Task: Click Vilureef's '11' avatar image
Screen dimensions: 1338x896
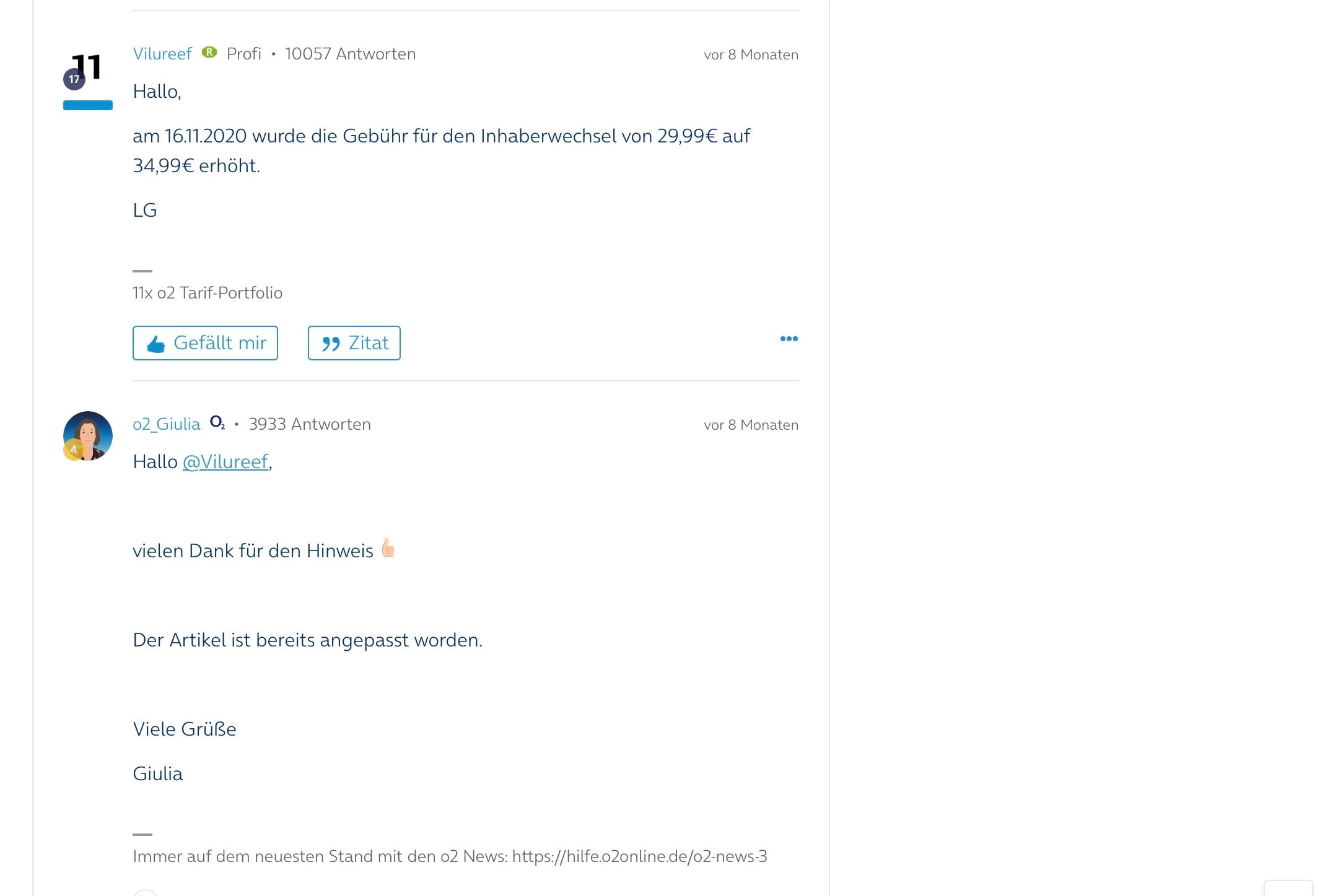Action: point(89,67)
